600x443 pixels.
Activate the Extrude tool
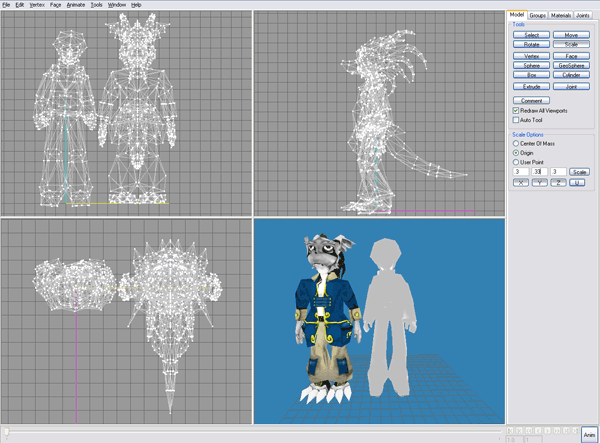[532, 86]
